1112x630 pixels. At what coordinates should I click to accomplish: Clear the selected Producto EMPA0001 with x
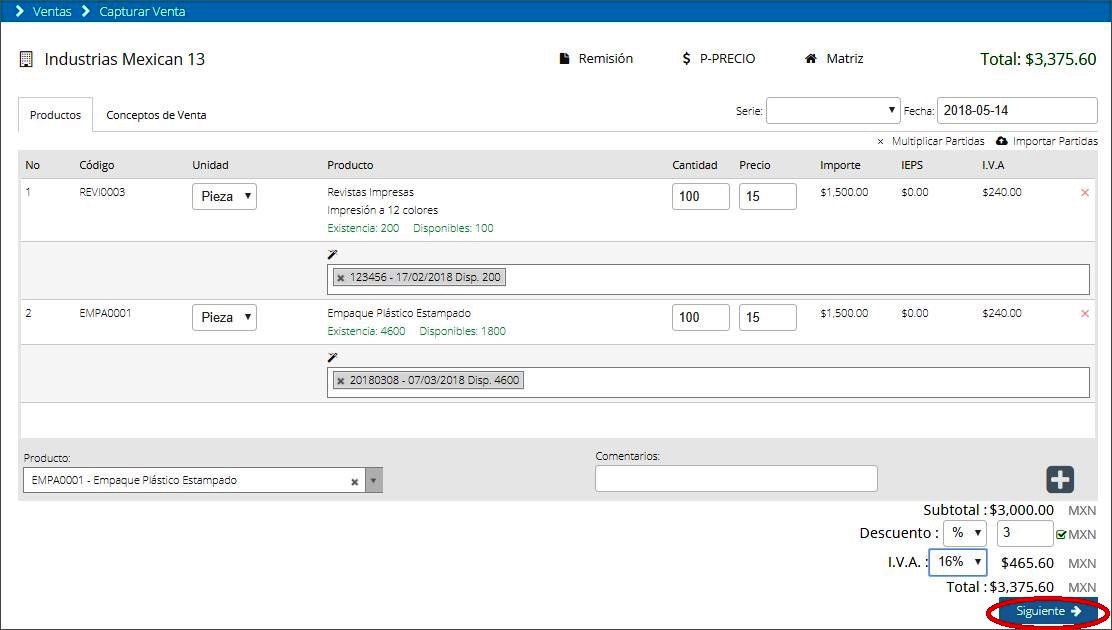click(355, 482)
